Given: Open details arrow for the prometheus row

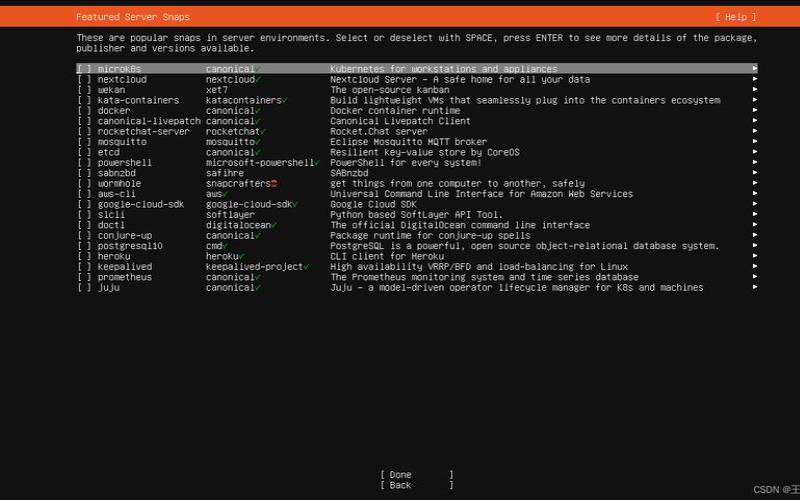Looking at the screenshot, I should click(754, 277).
